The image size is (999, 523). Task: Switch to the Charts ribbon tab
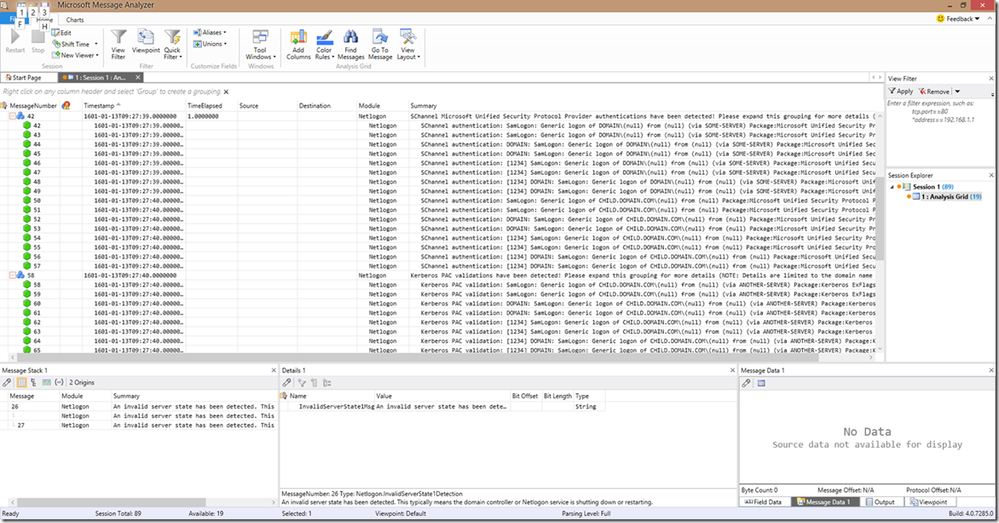(75, 20)
